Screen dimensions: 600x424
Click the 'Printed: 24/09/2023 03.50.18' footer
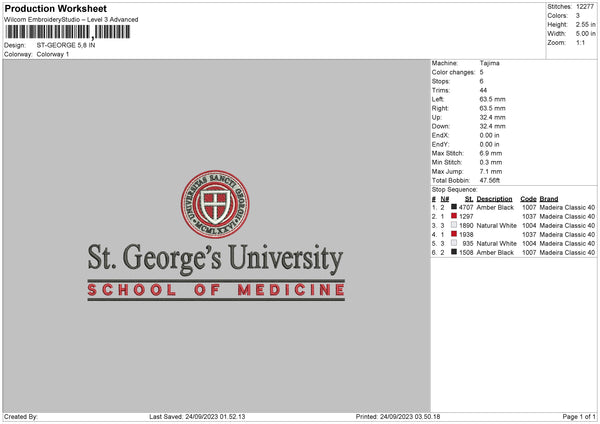point(398,417)
